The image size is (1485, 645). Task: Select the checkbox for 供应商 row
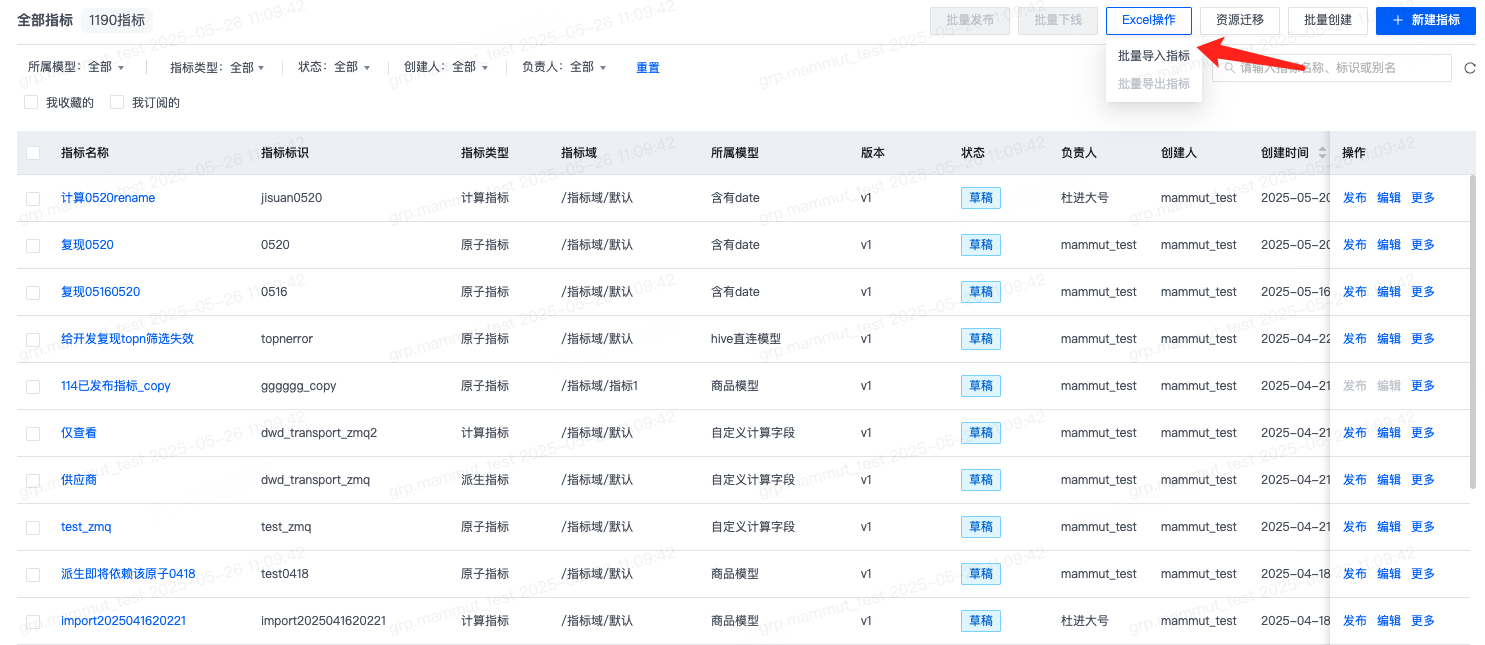click(33, 480)
